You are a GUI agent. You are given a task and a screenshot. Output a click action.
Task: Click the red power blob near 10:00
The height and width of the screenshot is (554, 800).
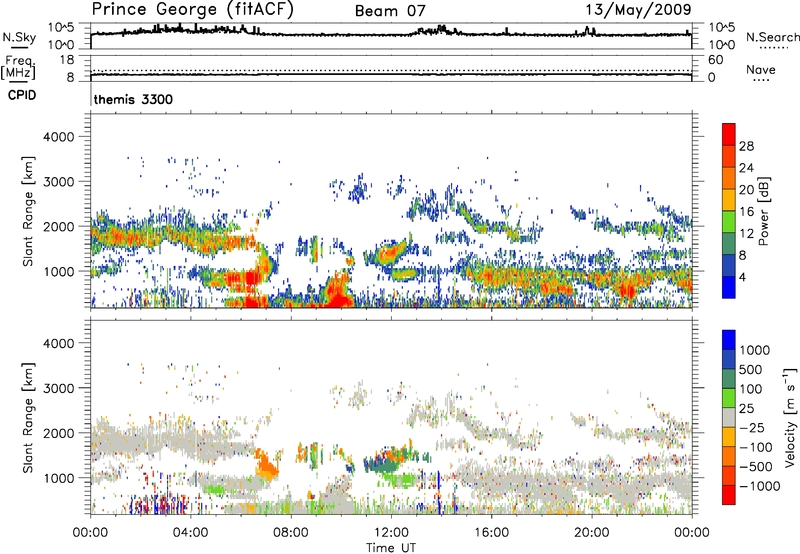[x=338, y=293]
